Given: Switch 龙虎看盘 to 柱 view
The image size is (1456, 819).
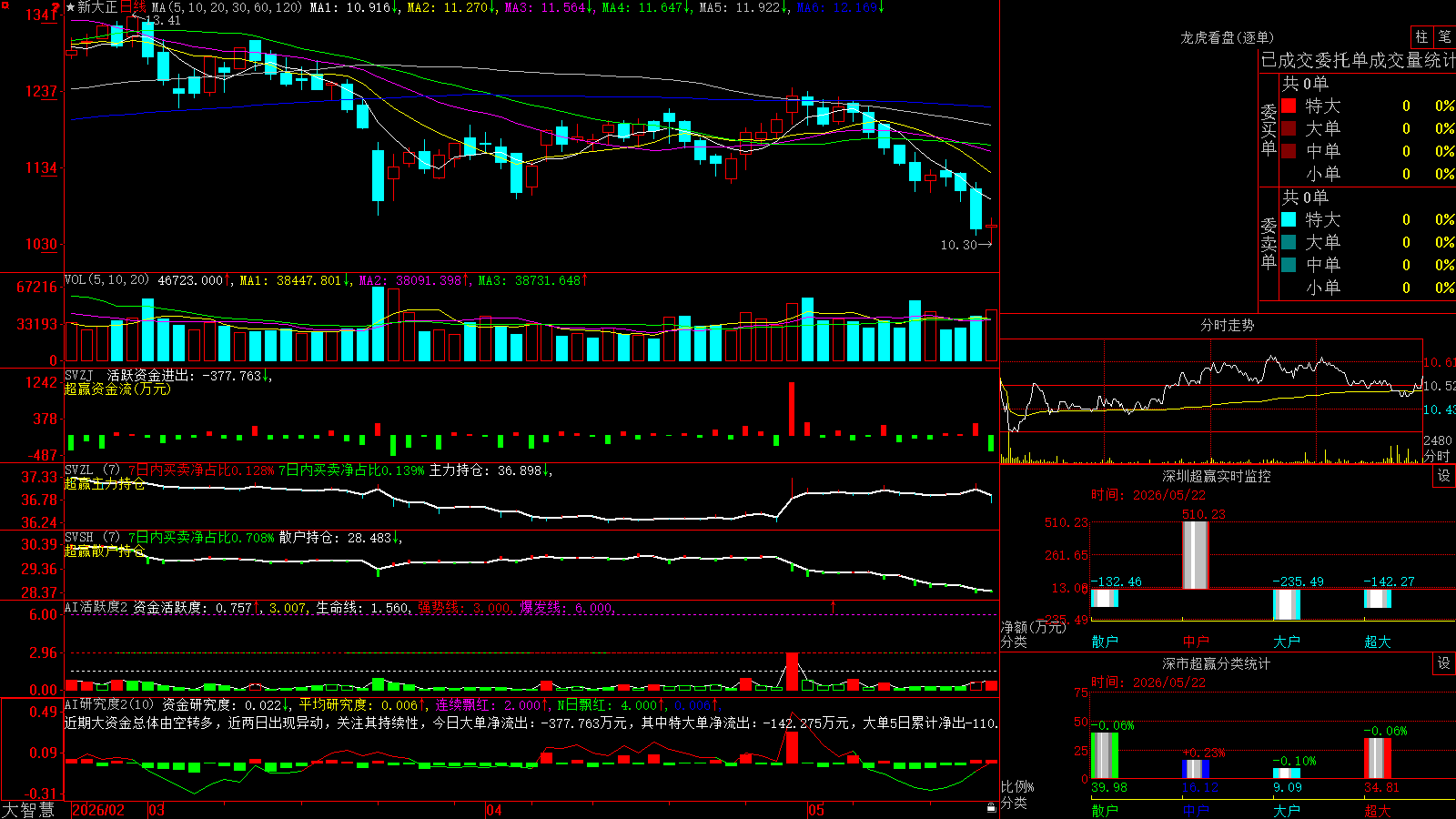Looking at the screenshot, I should tap(1421, 36).
